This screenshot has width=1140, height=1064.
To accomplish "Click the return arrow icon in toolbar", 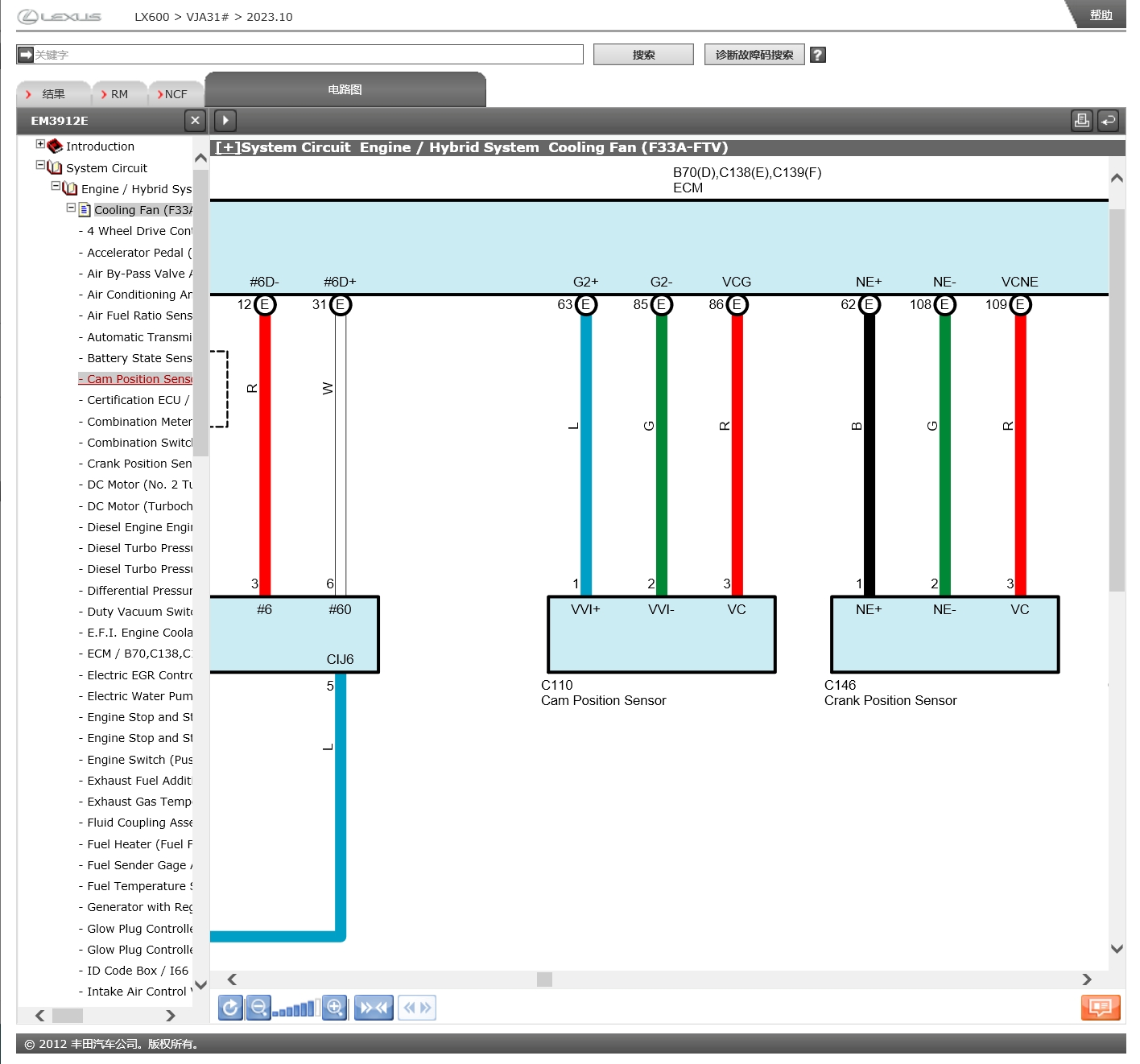I will pos(1109,121).
